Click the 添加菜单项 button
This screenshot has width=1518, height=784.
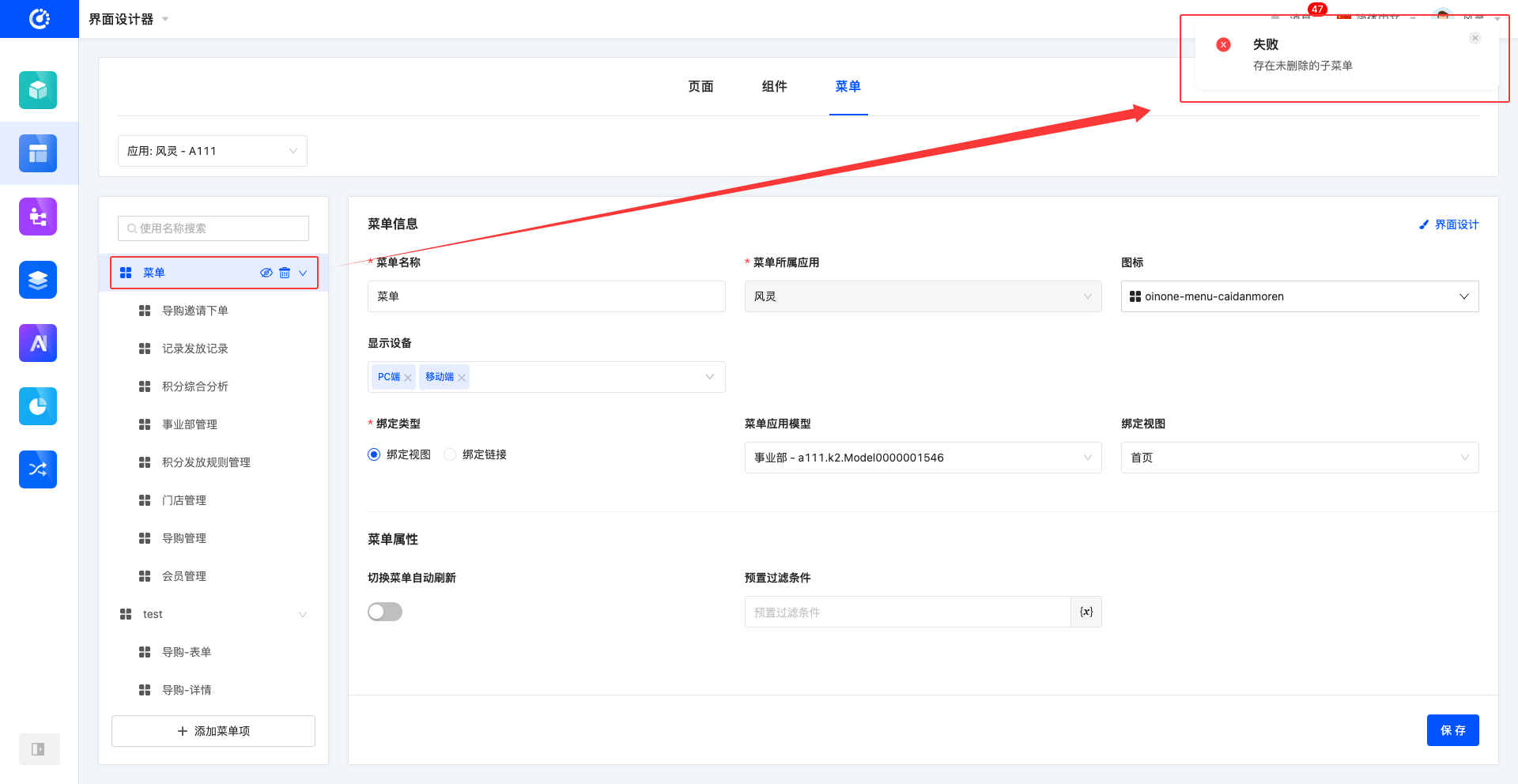[213, 731]
